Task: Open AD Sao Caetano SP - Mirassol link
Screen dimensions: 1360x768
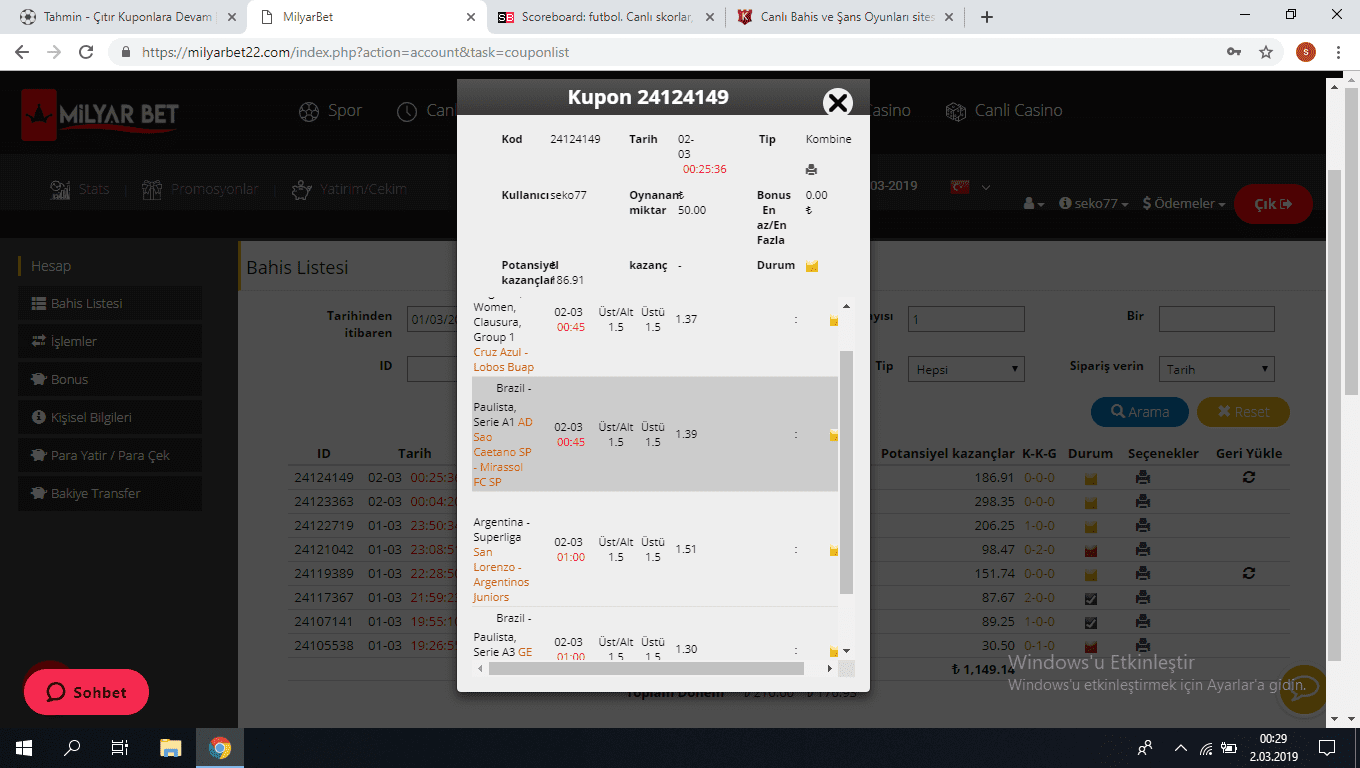Action: click(x=503, y=452)
